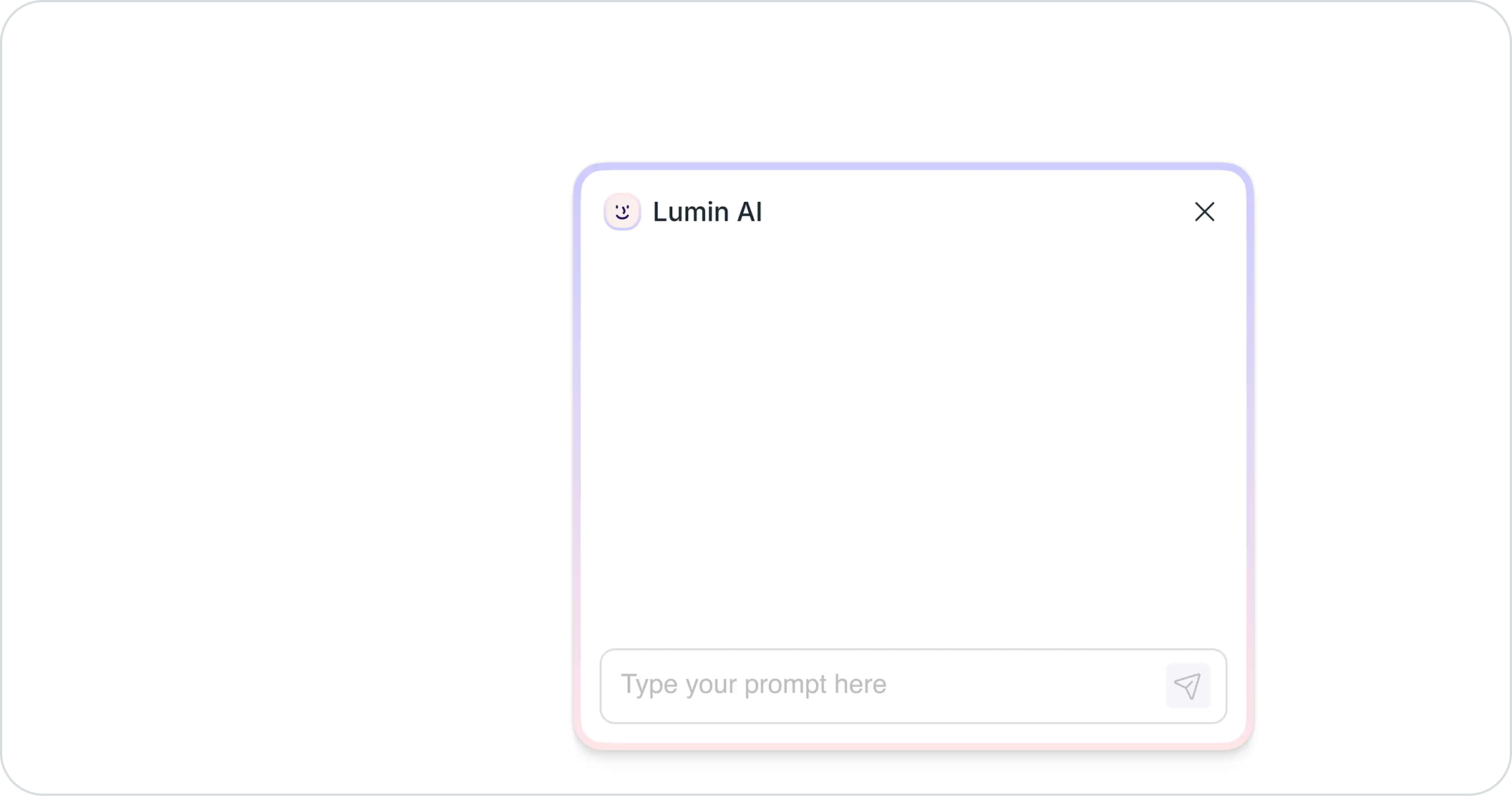Click the Lumin AI smiley face logo

point(622,212)
